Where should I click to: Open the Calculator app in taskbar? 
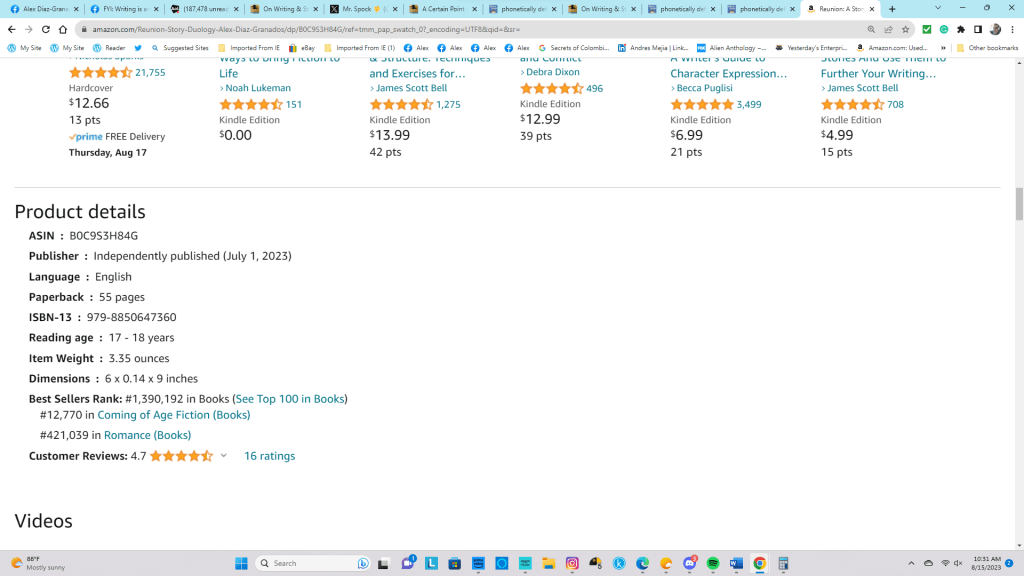(784, 563)
